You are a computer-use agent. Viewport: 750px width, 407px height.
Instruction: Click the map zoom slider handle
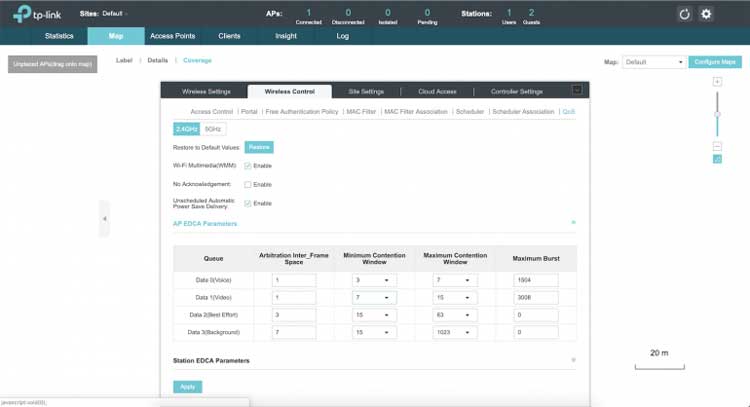tap(717, 114)
